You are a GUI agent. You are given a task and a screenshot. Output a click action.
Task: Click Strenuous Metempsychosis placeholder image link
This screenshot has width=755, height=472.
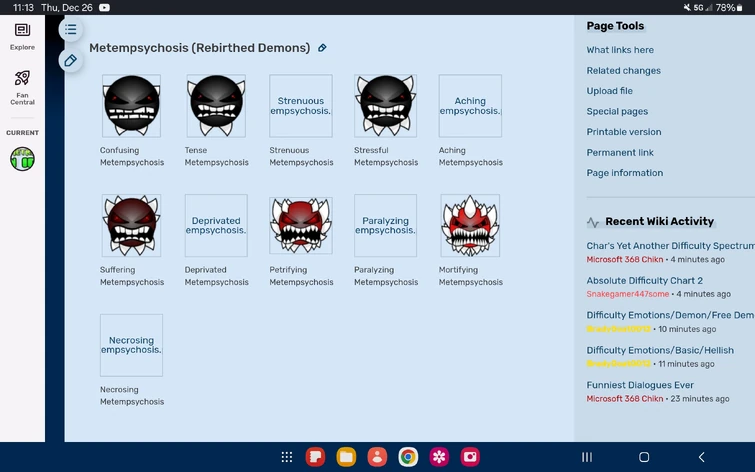tap(300, 105)
